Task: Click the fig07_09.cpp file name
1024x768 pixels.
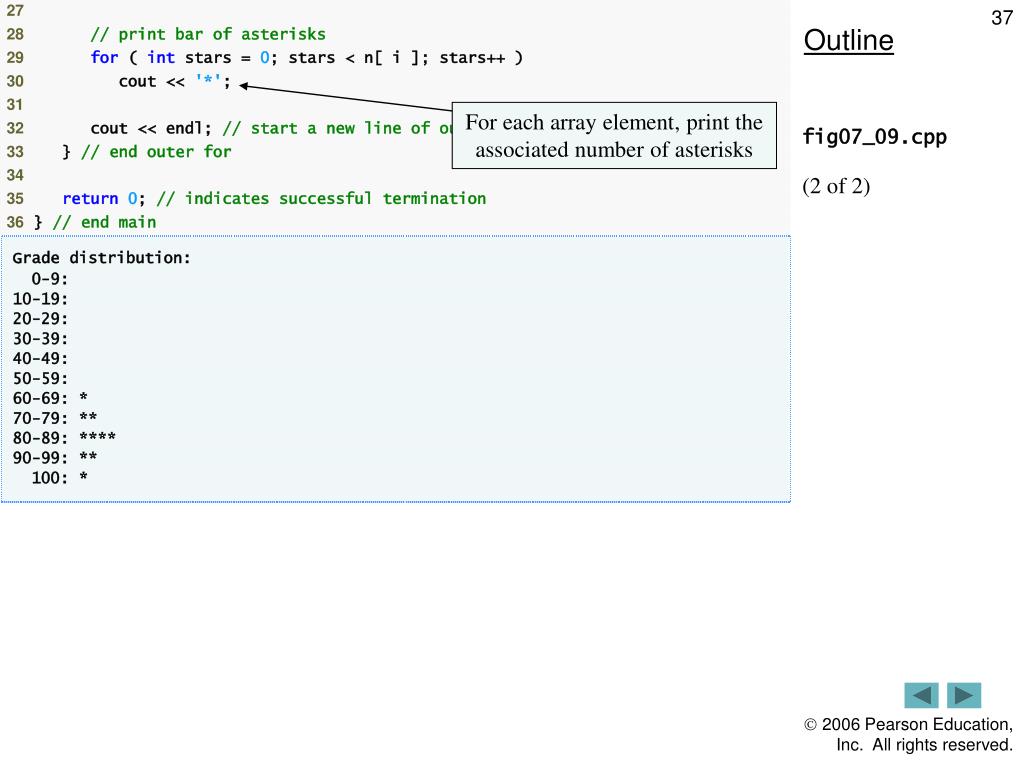Action: (x=874, y=136)
